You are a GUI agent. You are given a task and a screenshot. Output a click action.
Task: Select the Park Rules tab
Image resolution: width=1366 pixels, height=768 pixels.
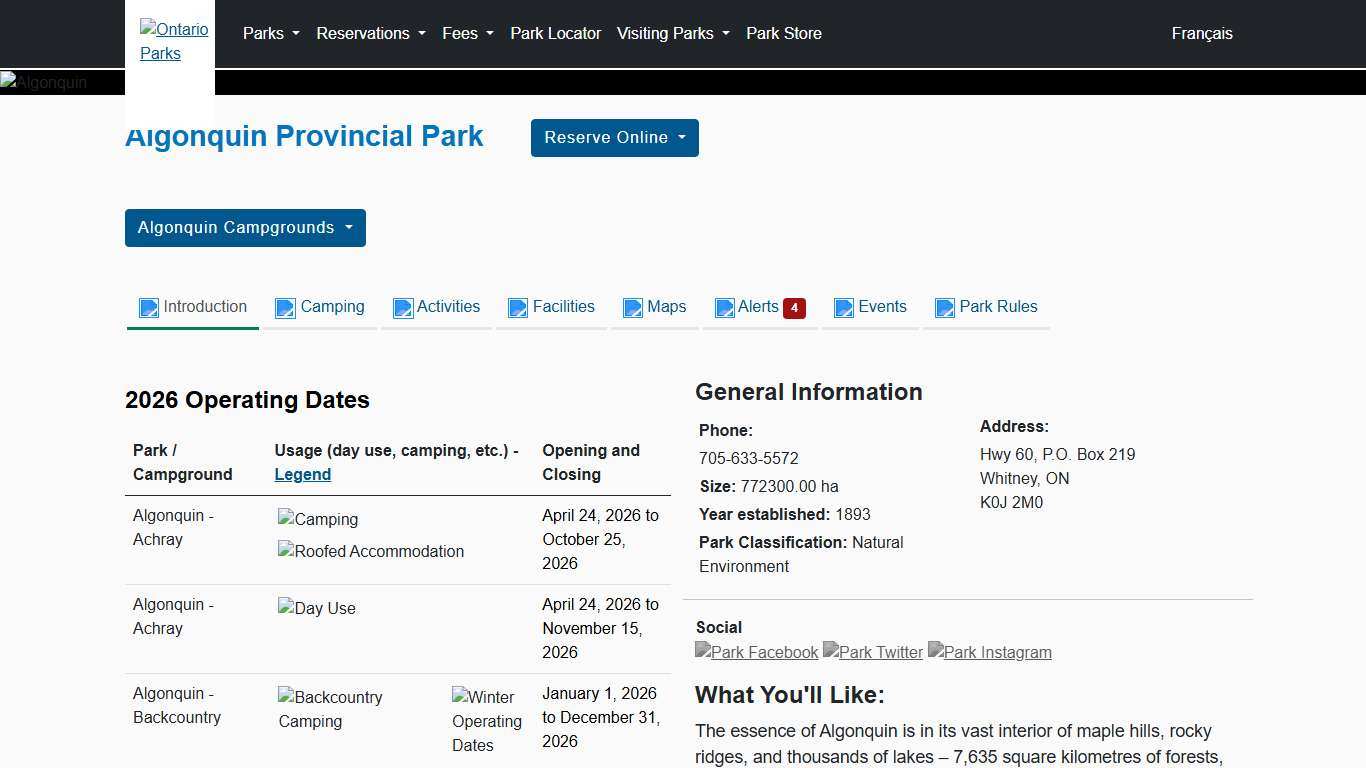point(986,307)
